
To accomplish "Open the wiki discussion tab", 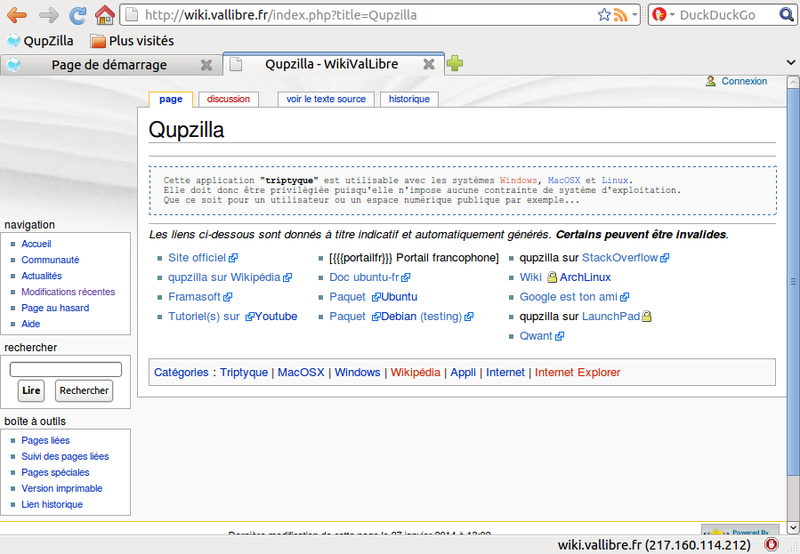I will 228,99.
